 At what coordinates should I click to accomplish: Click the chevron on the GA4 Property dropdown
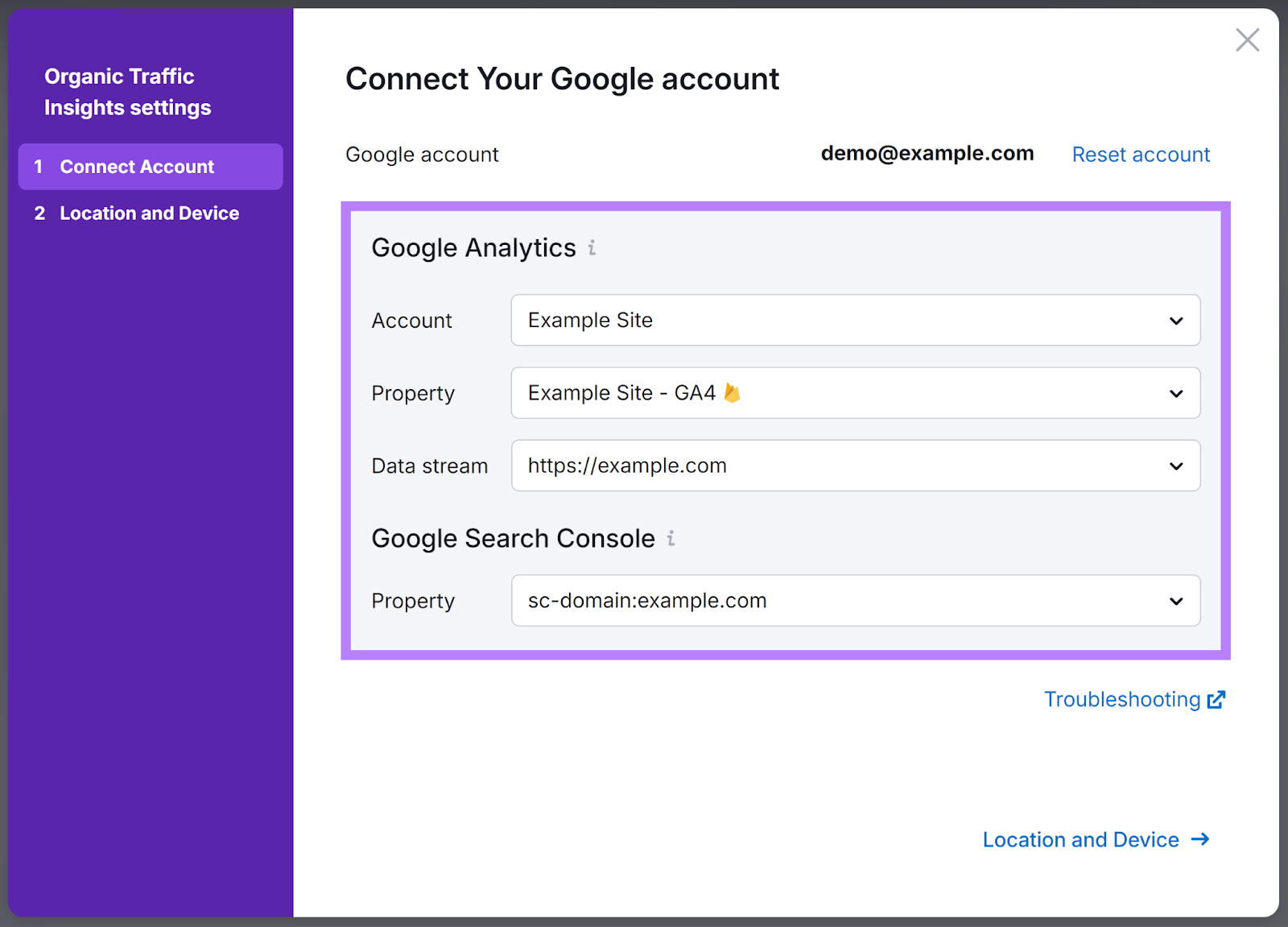point(1176,393)
